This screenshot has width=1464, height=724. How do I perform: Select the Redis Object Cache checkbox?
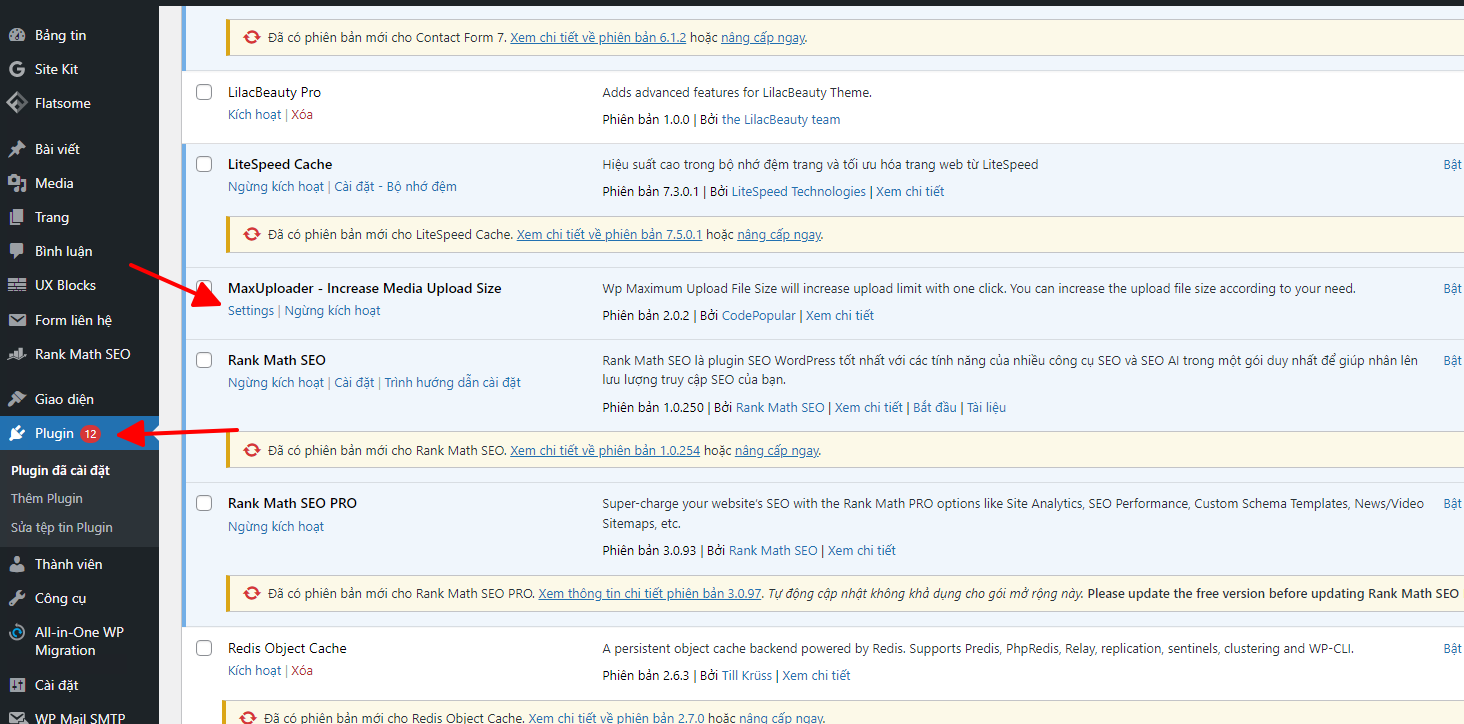pyautogui.click(x=204, y=648)
